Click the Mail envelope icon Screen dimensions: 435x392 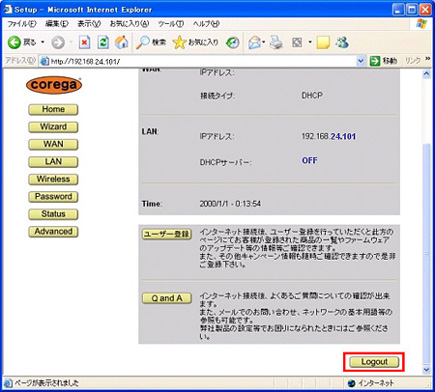pos(254,42)
